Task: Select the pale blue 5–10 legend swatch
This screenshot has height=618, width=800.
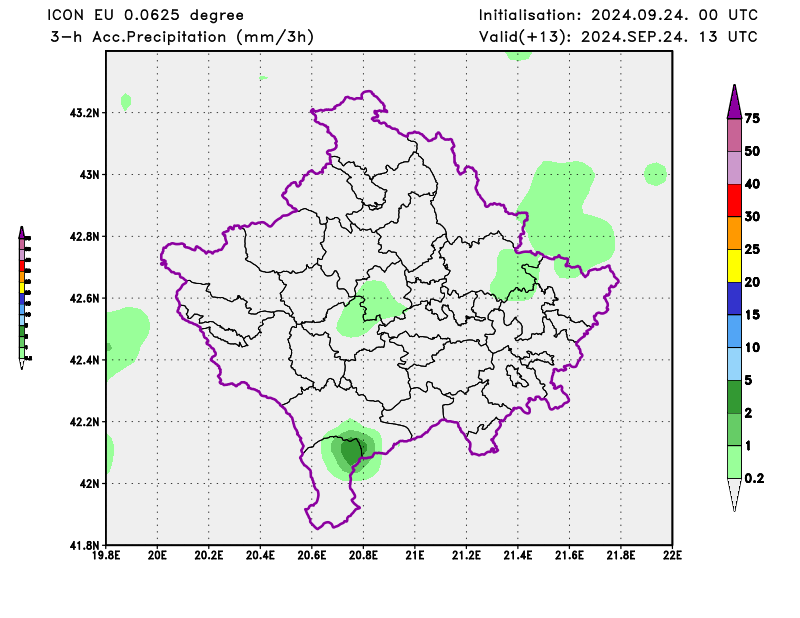Action: [734, 364]
